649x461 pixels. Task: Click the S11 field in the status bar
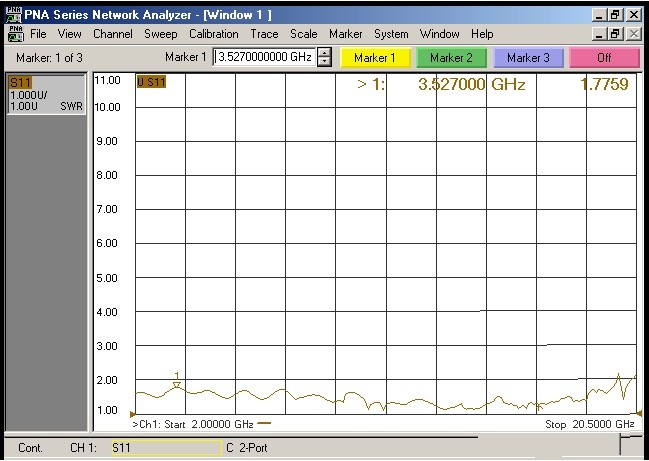click(166, 448)
